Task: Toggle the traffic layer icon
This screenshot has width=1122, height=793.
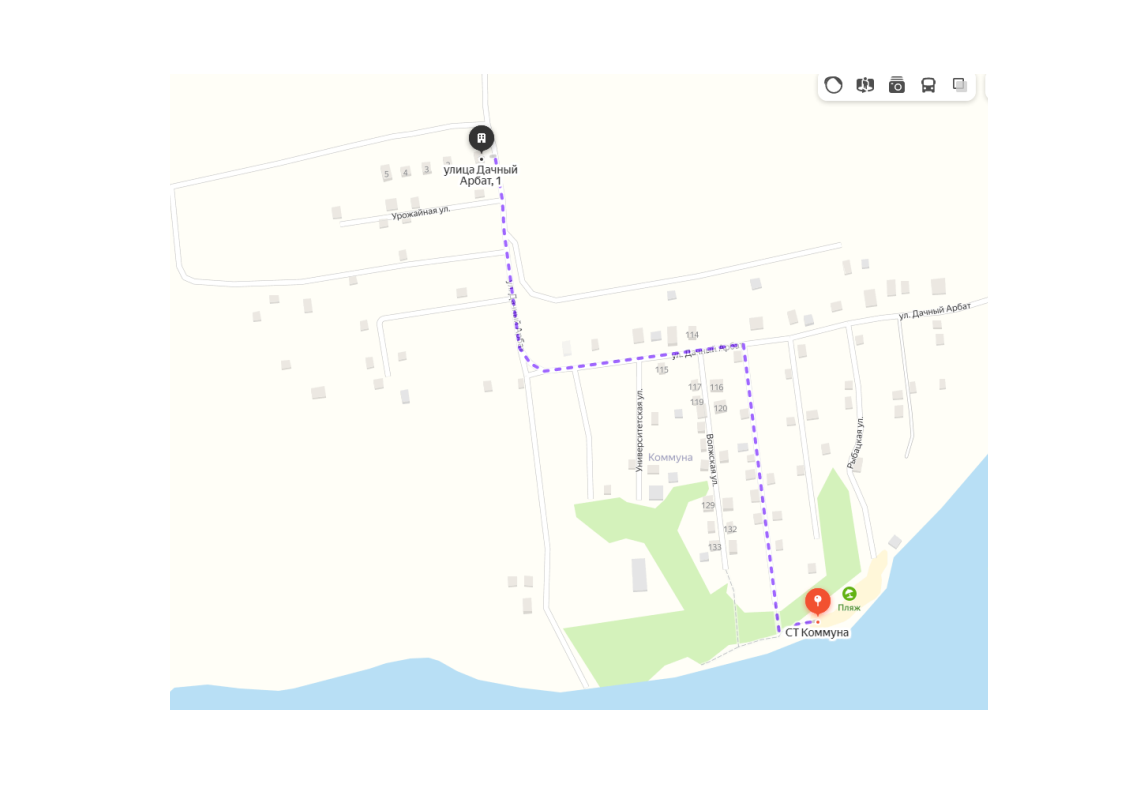Action: coord(833,85)
